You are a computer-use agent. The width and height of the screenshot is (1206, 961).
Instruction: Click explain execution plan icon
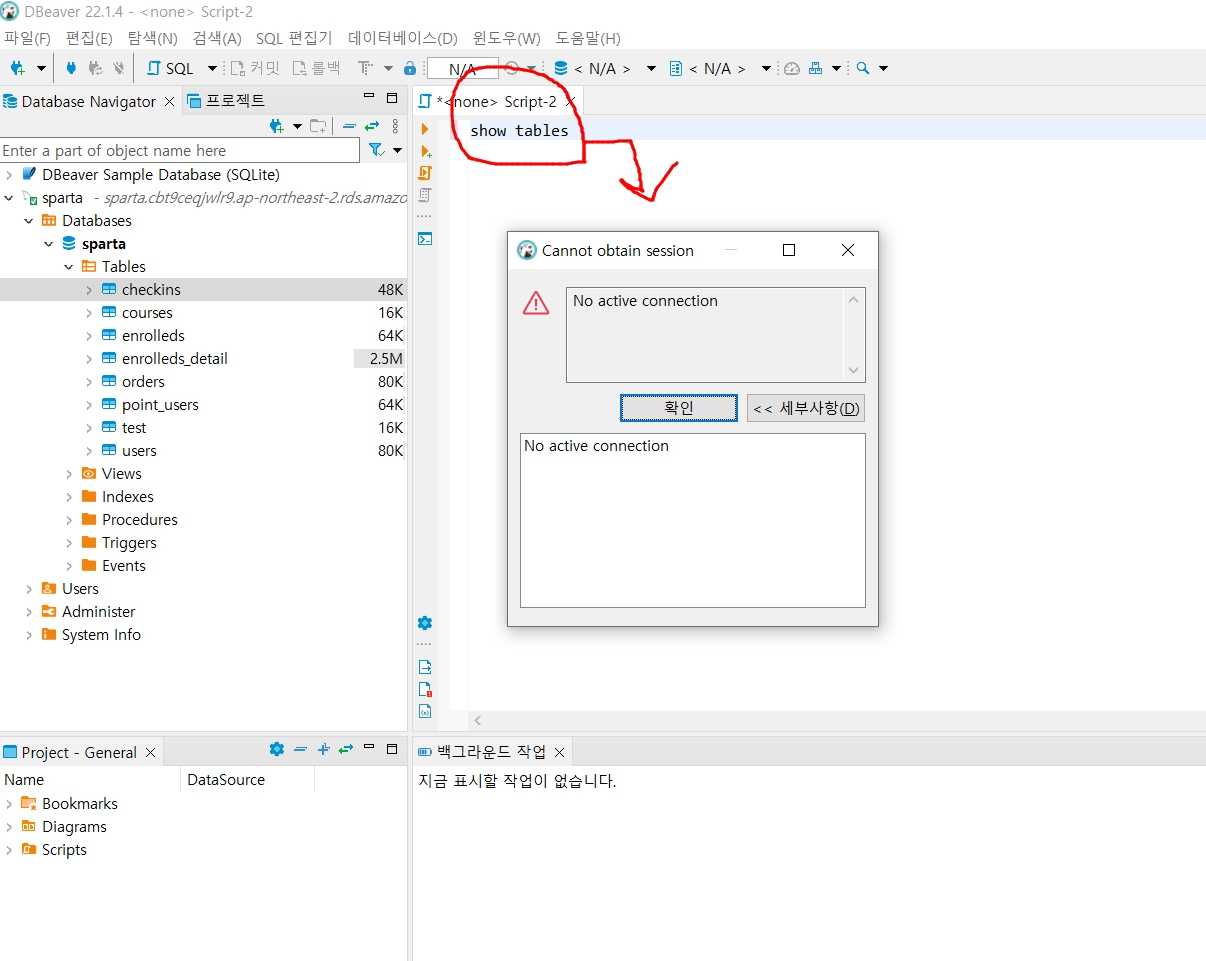425,196
